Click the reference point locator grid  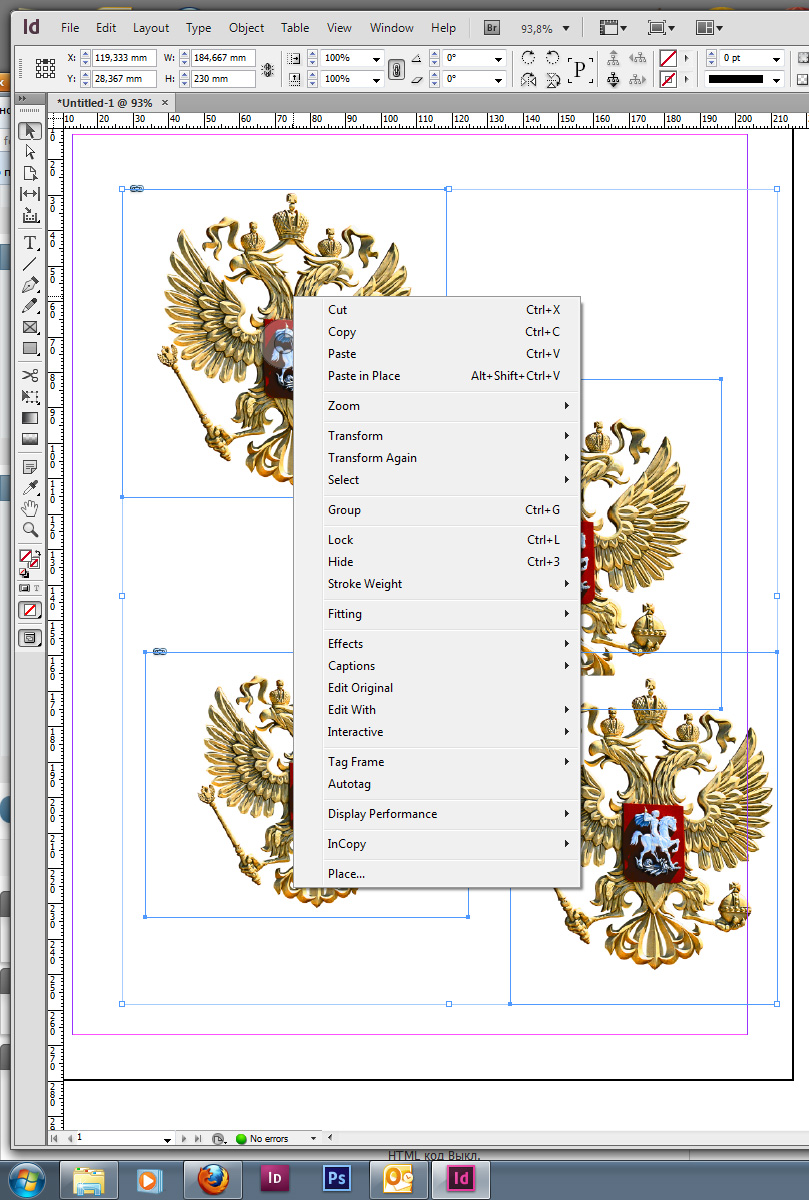(x=45, y=68)
